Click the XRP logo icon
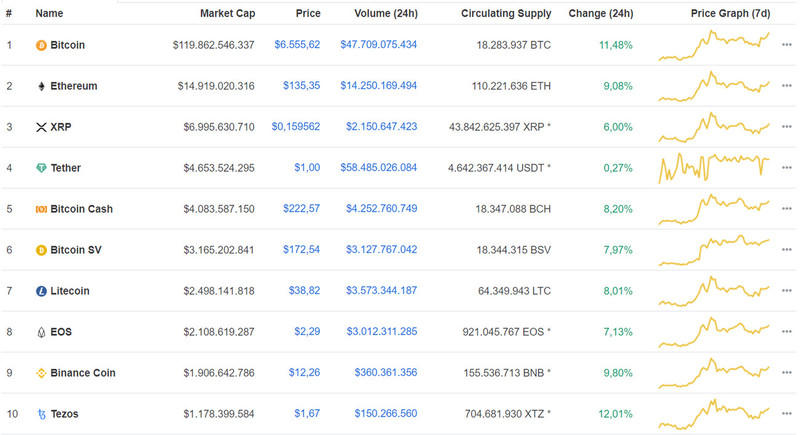Image resolution: width=800 pixels, height=435 pixels. pyautogui.click(x=41, y=127)
